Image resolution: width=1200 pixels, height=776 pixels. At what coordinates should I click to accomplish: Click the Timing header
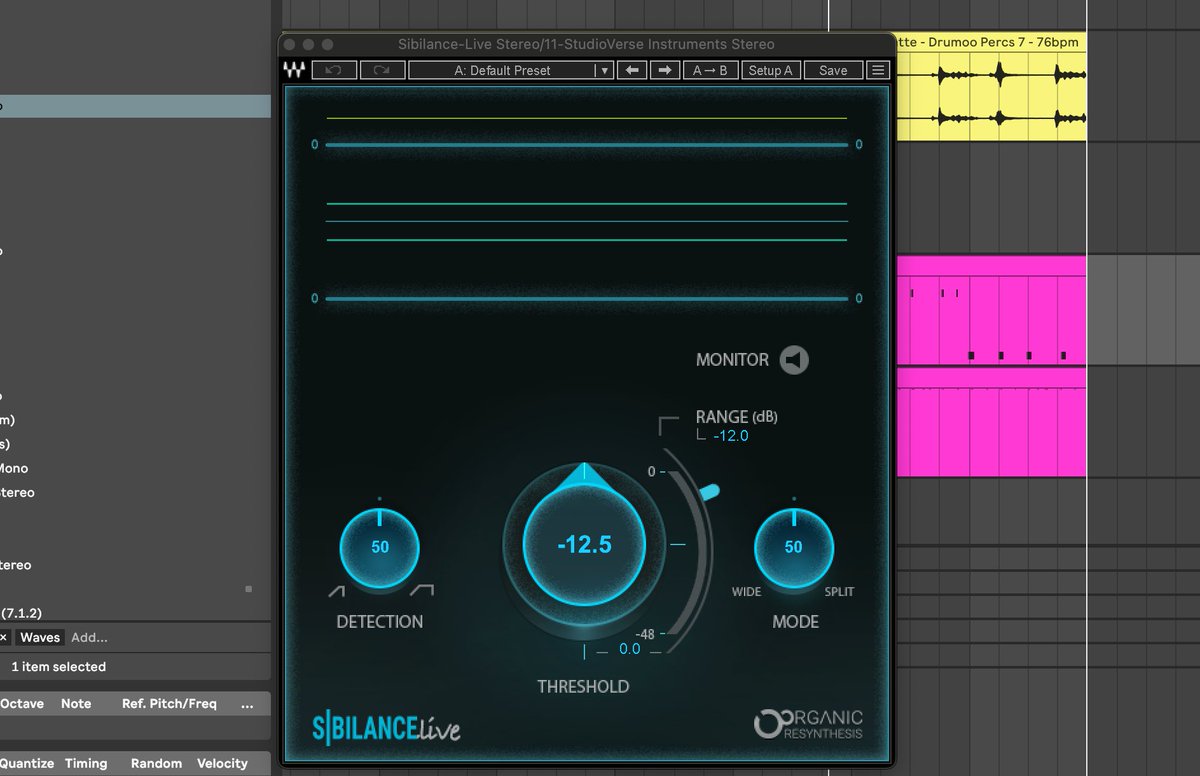click(86, 763)
